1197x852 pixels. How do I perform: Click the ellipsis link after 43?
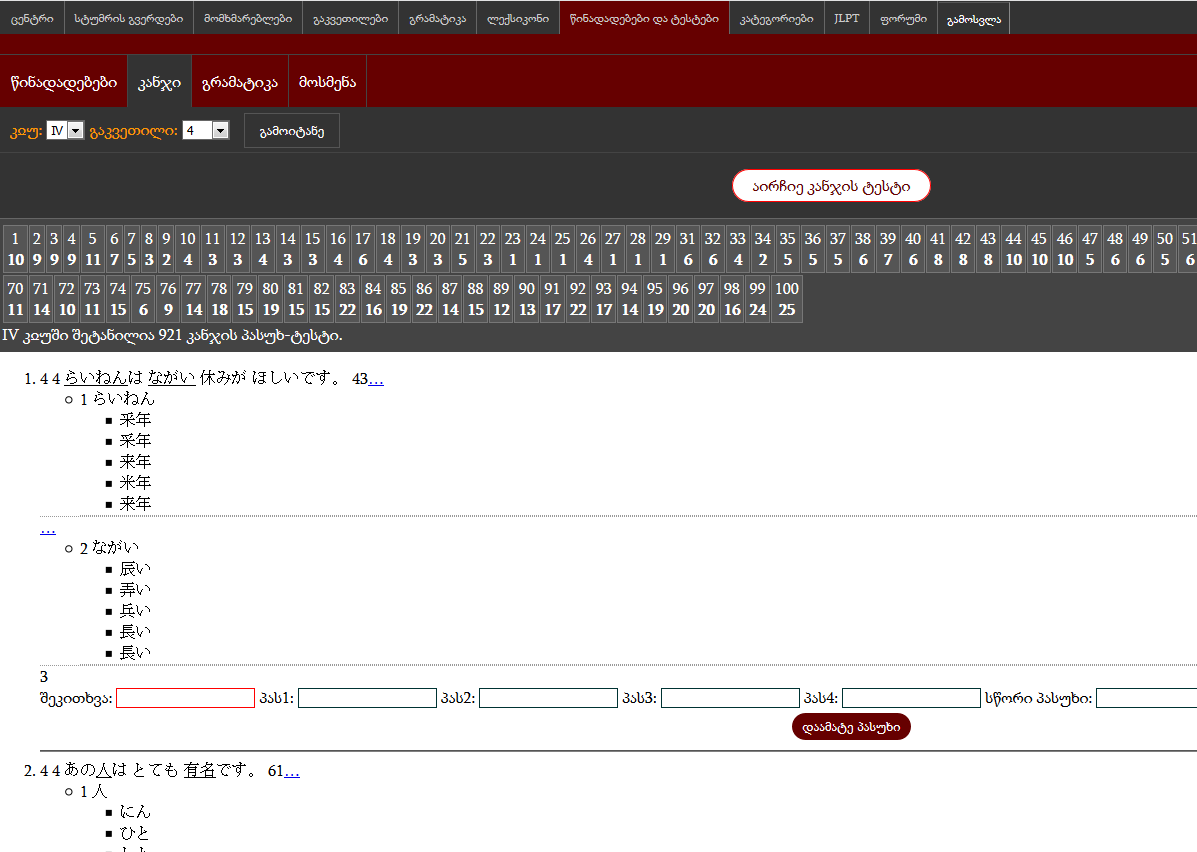(x=376, y=379)
